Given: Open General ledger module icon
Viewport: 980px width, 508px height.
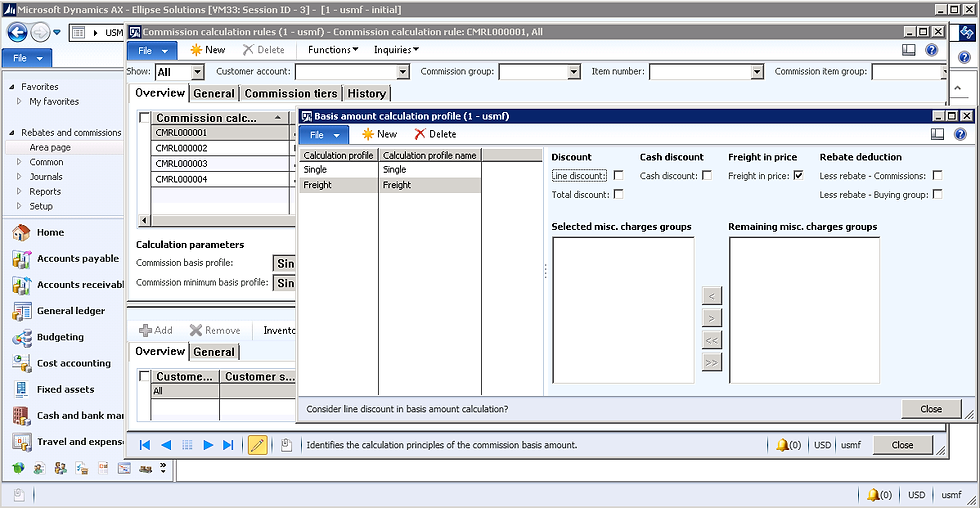Looking at the screenshot, I should pyautogui.click(x=21, y=311).
